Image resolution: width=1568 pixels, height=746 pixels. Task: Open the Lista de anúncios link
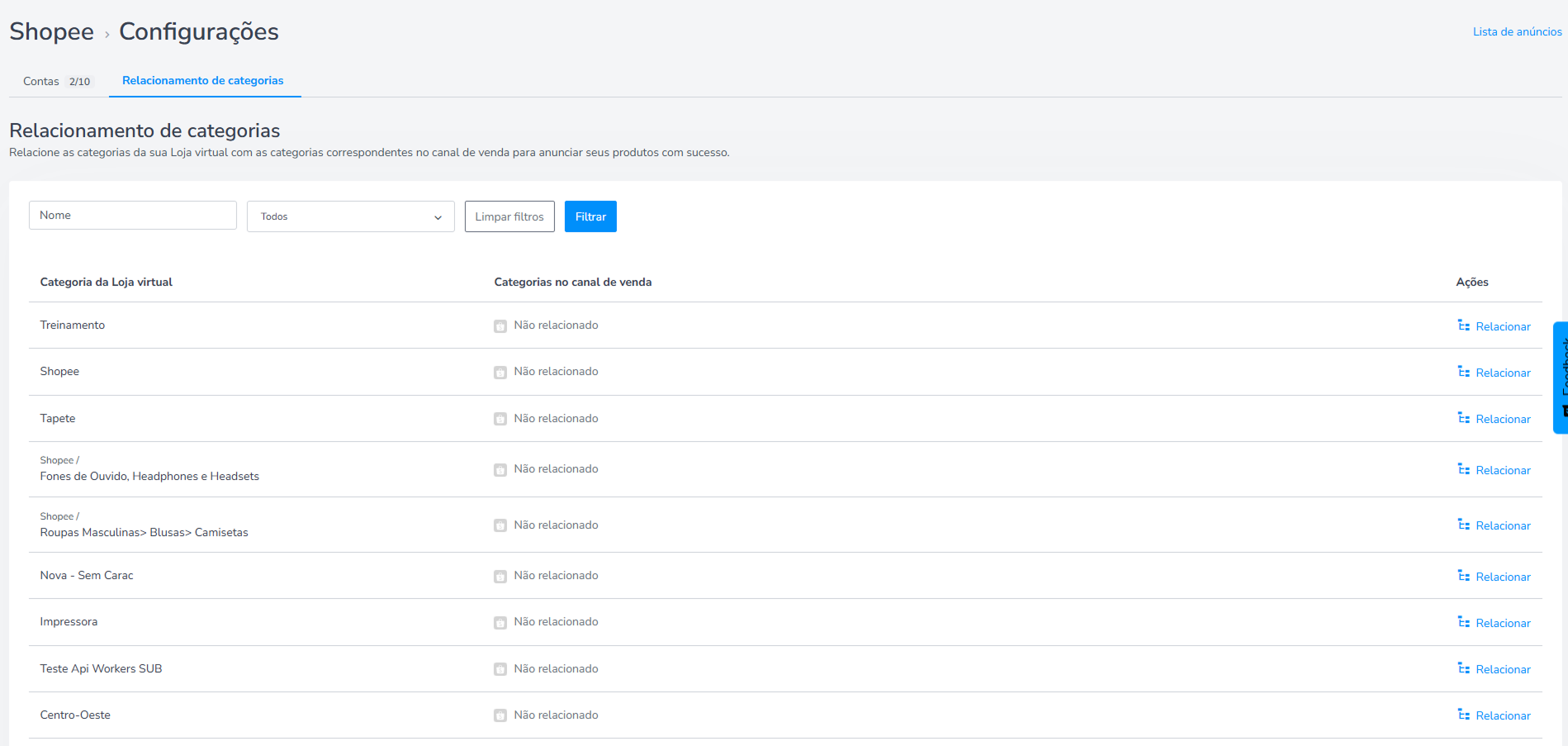click(x=1518, y=31)
